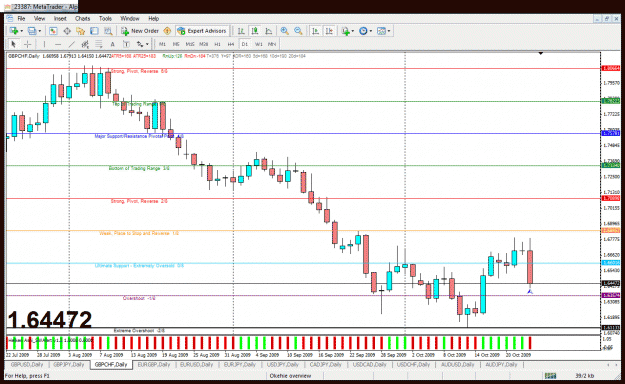
Task: Select the Fibonacci Retracement tool
Action: tap(98, 44)
